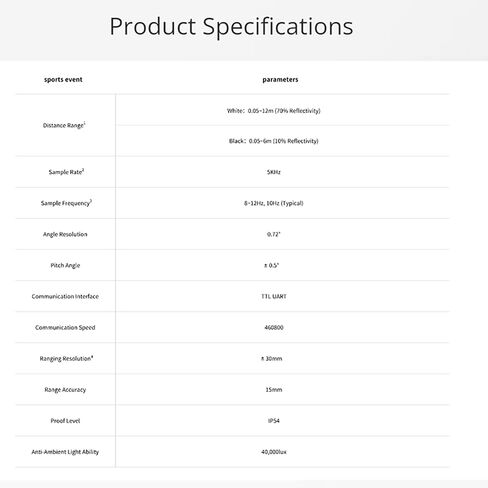
Task: Click the 8-12Hz, 10Hz (Typical) value
Action: tap(273, 203)
